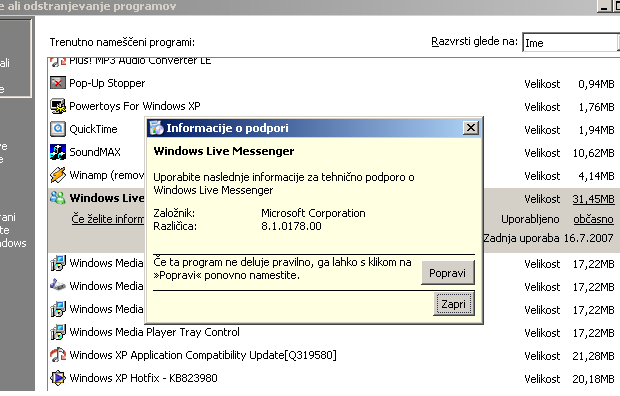Select Windows Media Player Tray Control entry
Image resolution: width=620 pixels, height=396 pixels.
point(155,332)
